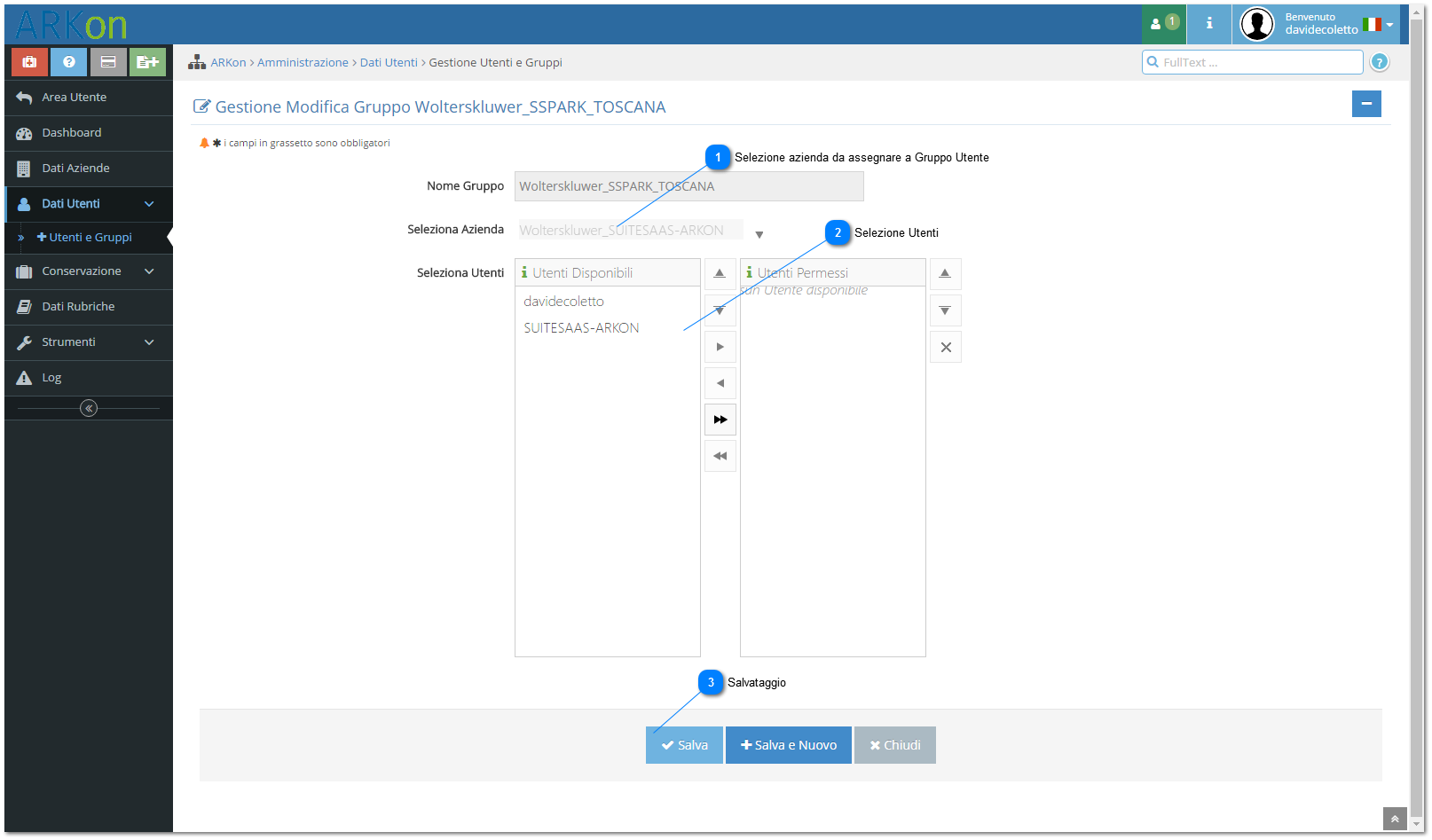
Task: Click the page vertical scrollbar
Action: click(1417, 419)
